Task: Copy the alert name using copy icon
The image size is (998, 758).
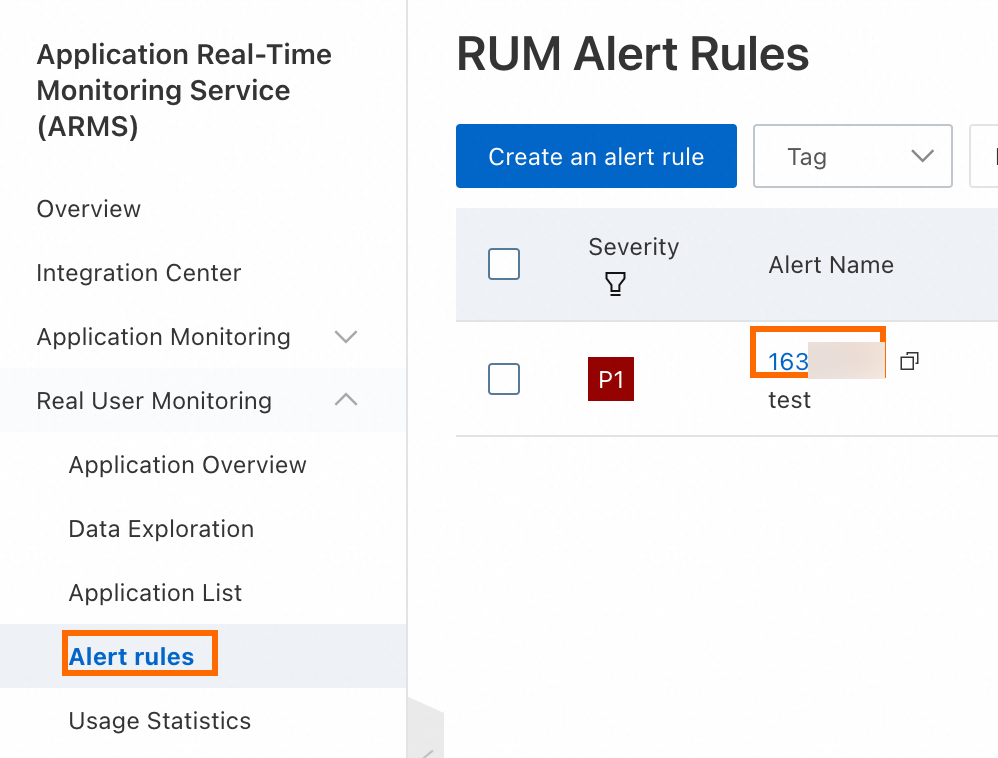Action: [x=908, y=361]
